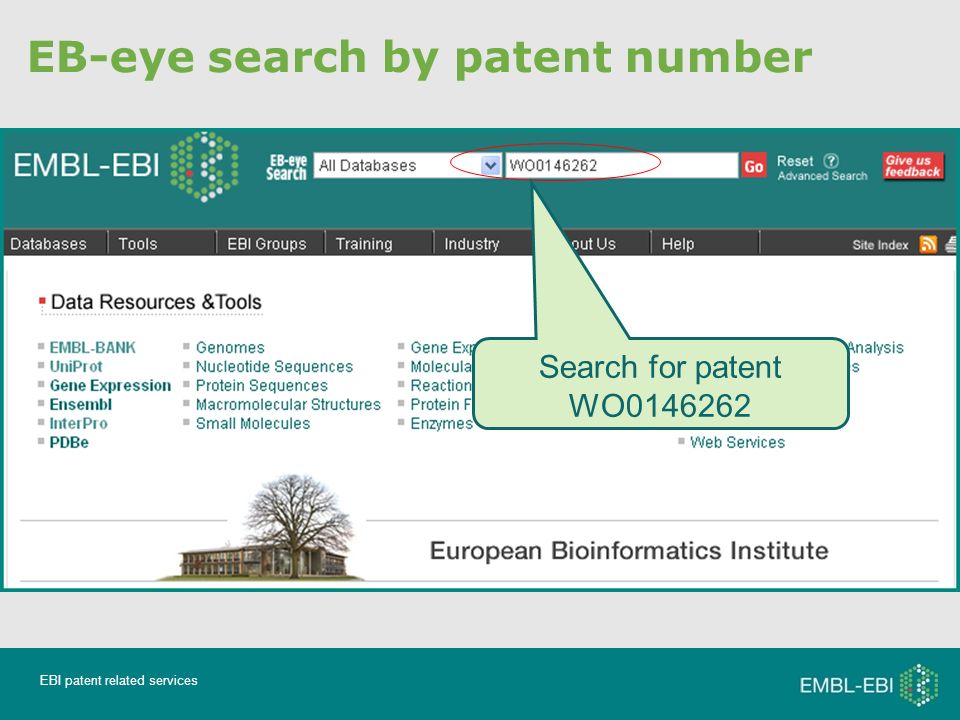Click the search field containing WO0146262
This screenshot has height=720, width=960.
tap(621, 165)
